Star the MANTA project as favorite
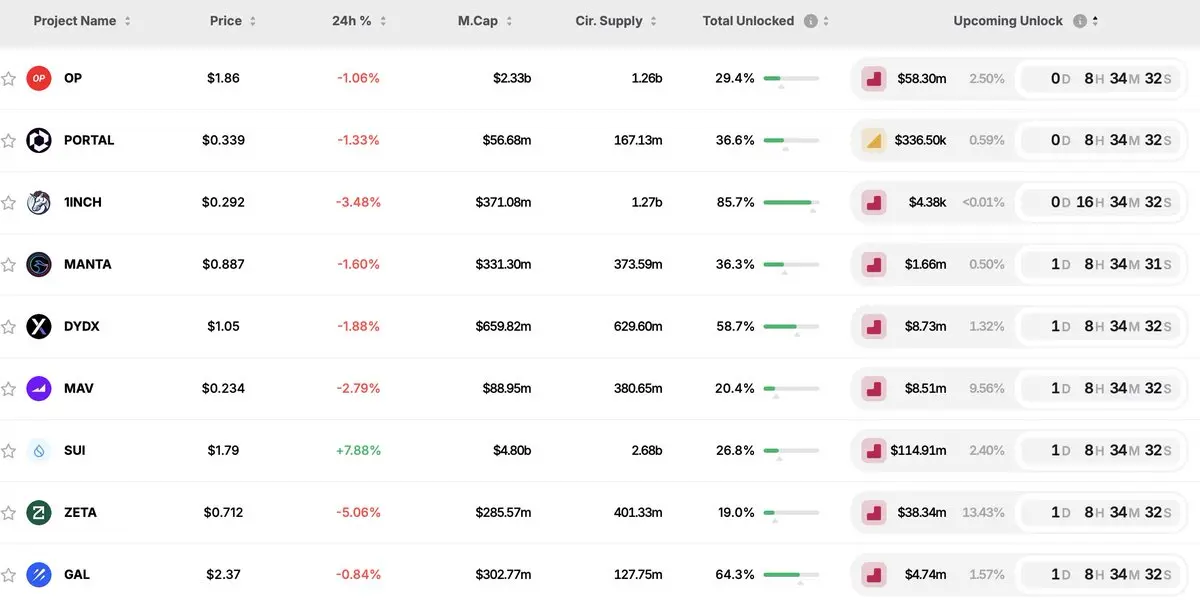Screen dimensions: 1200x600 coord(9,264)
